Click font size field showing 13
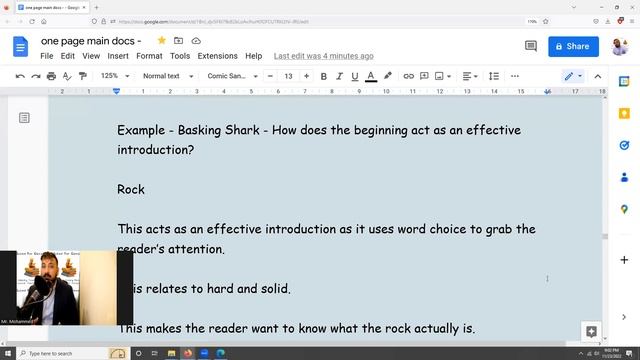Viewport: 640px width, 360px height. tap(288, 76)
